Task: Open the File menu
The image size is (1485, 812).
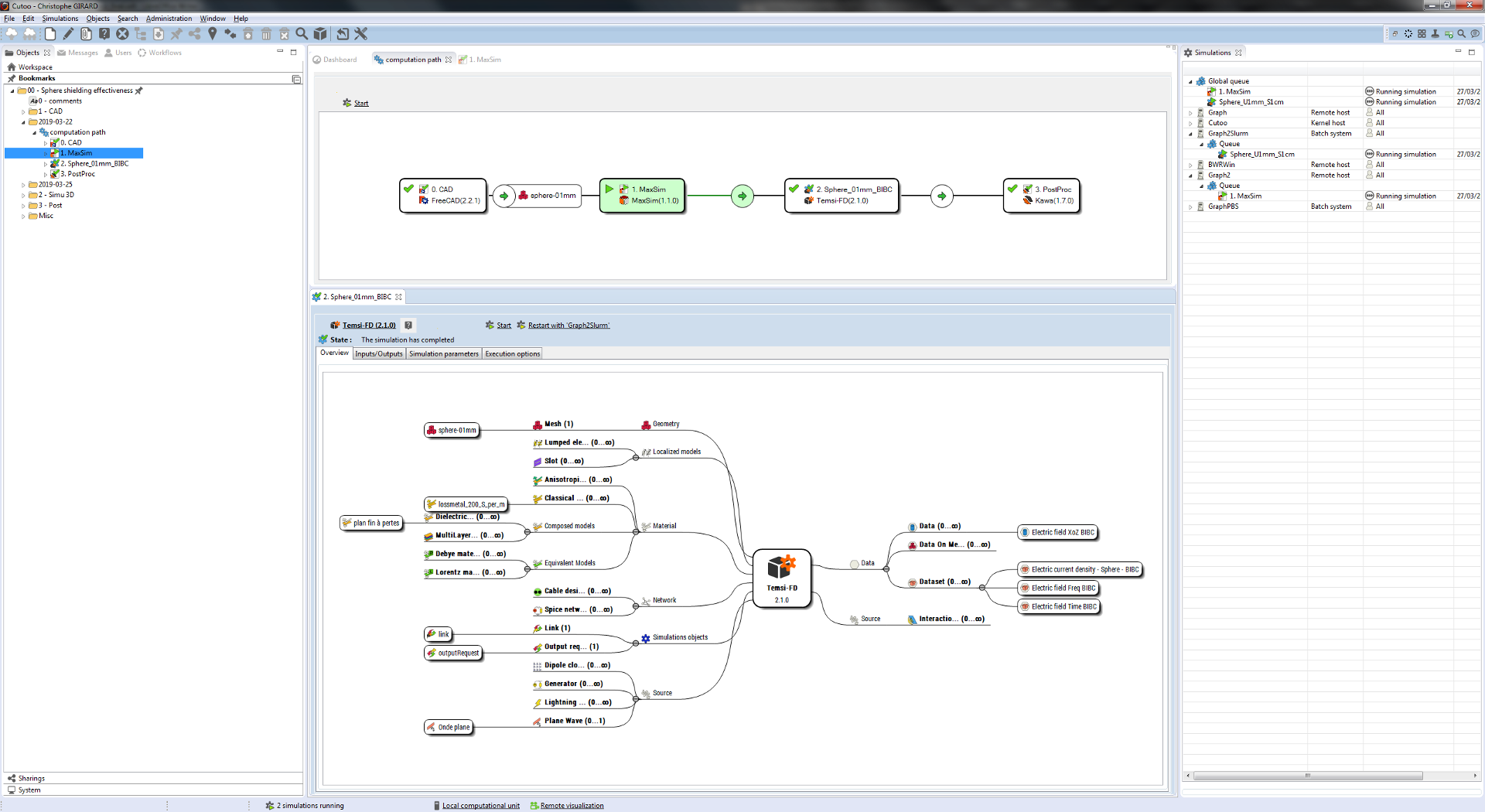Action: tap(9, 19)
